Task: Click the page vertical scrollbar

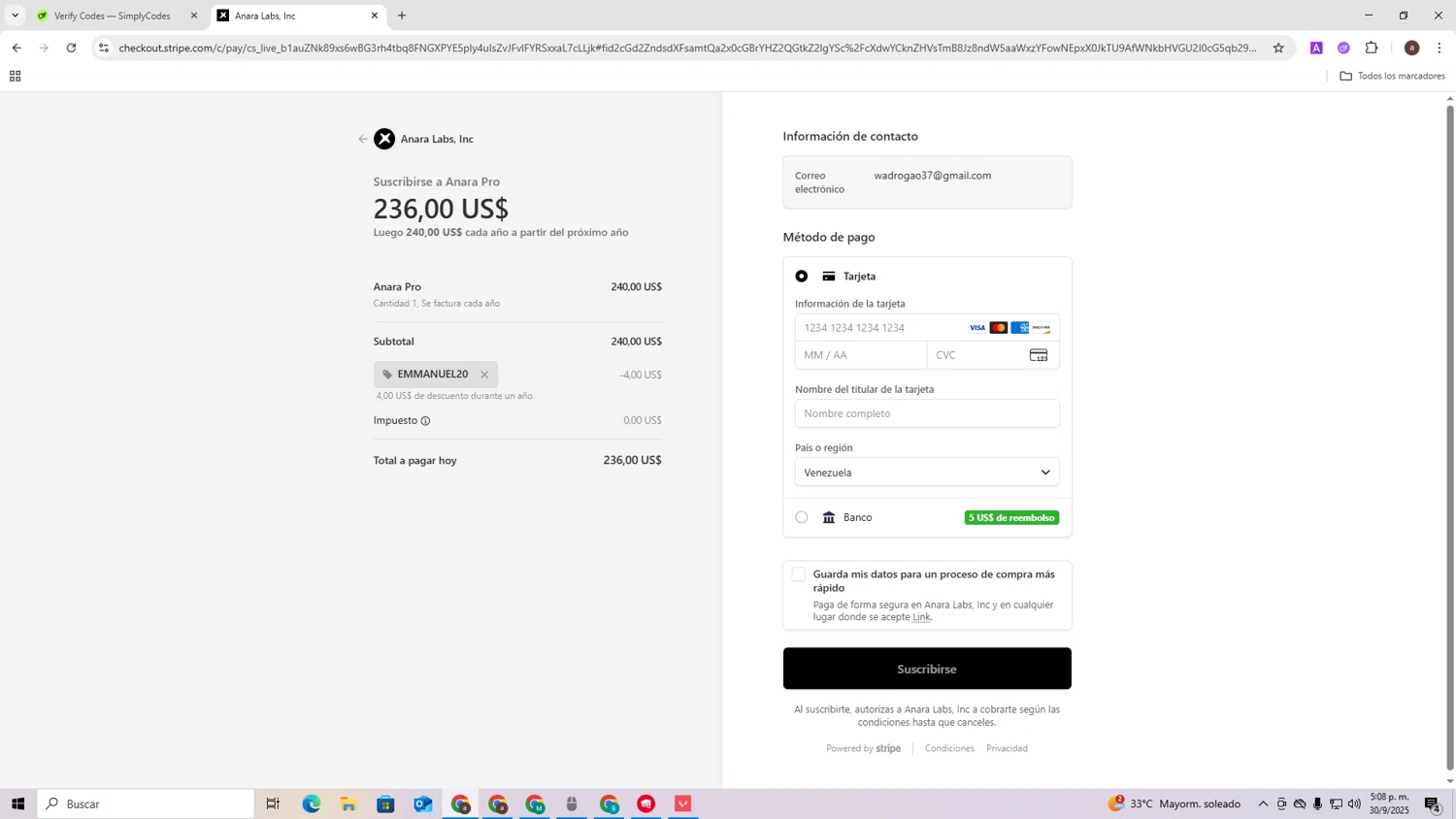Action: click(x=1450, y=437)
